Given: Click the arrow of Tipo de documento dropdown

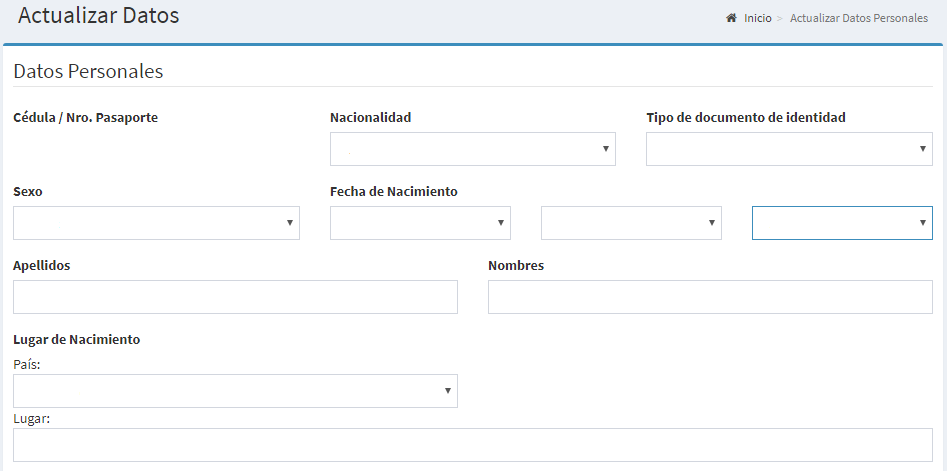Looking at the screenshot, I should click(923, 149).
